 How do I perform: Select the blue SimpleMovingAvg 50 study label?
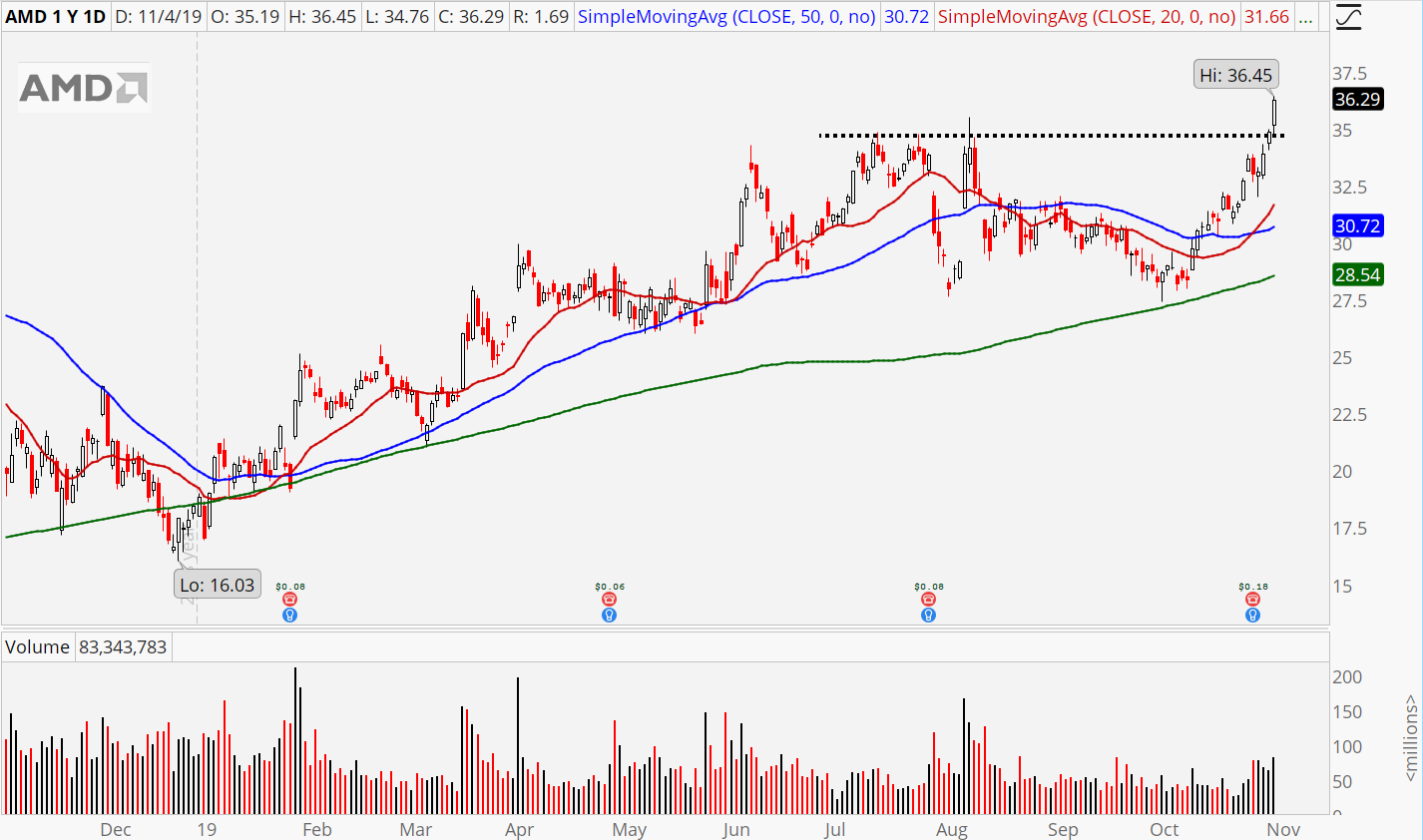coord(726,17)
